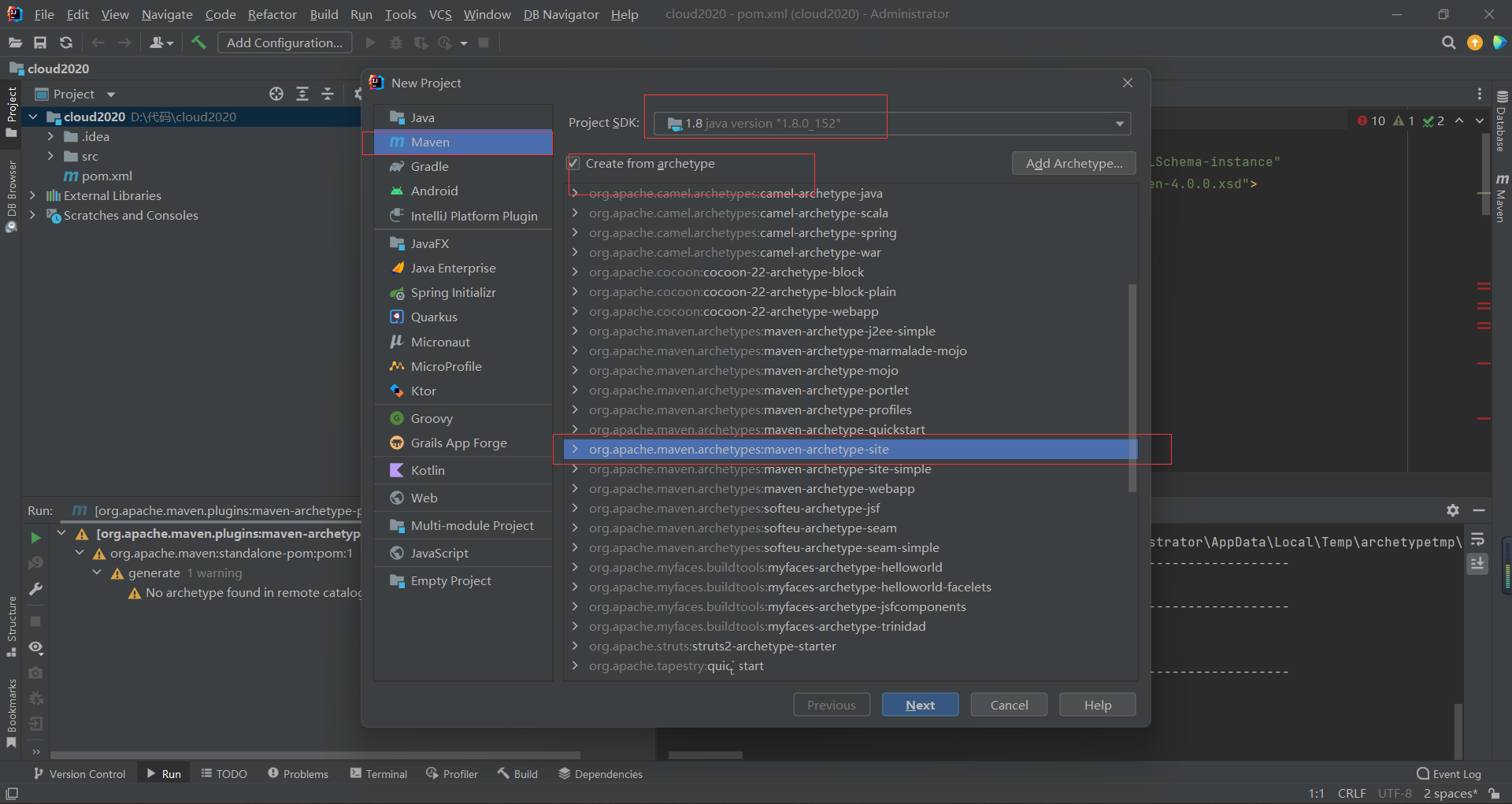Open the Maven tool window
Image resolution: width=1512 pixels, height=804 pixels.
pyautogui.click(x=1502, y=198)
